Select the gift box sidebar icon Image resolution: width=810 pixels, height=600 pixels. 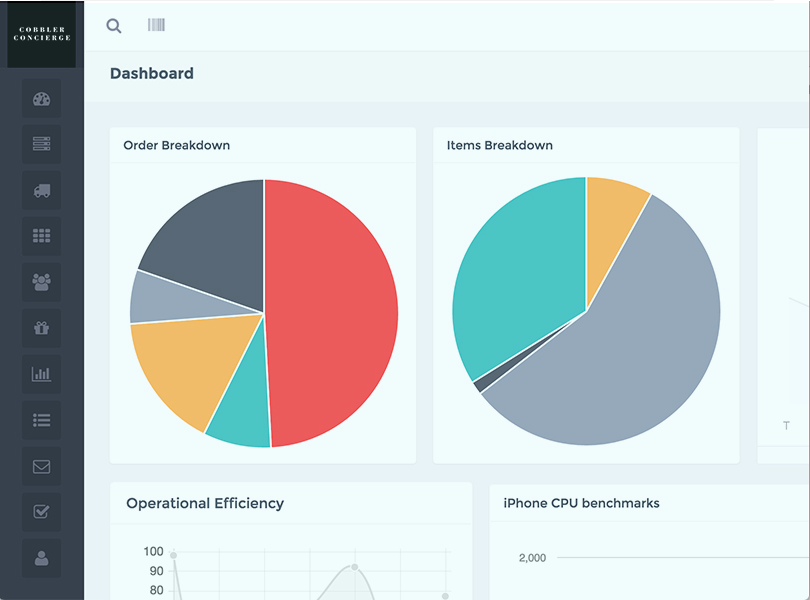[42, 328]
